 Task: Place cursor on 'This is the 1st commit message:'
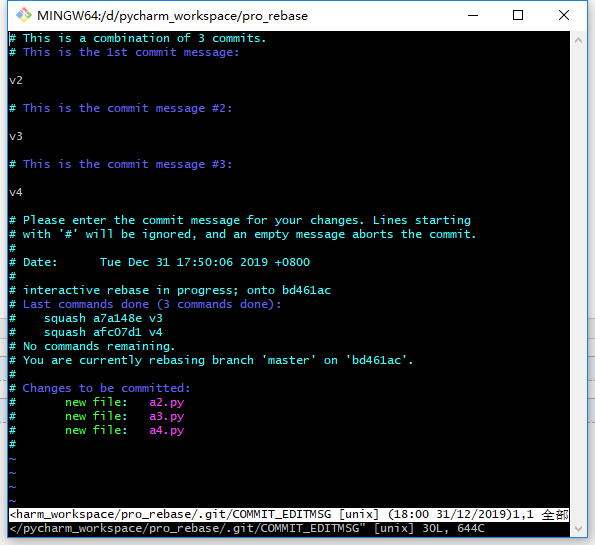[131, 52]
